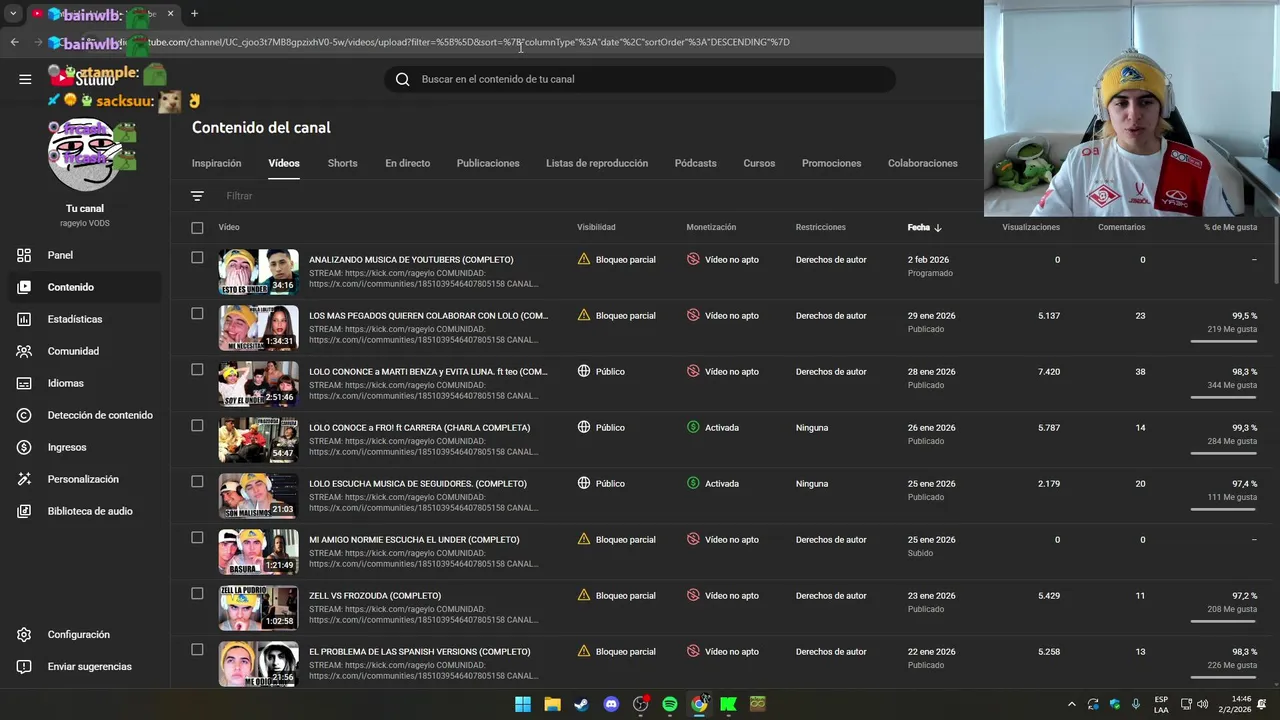This screenshot has width=1280, height=720.
Task: Check LOLO CONONCE a MARTI BENZA checkbox
Action: (197, 369)
